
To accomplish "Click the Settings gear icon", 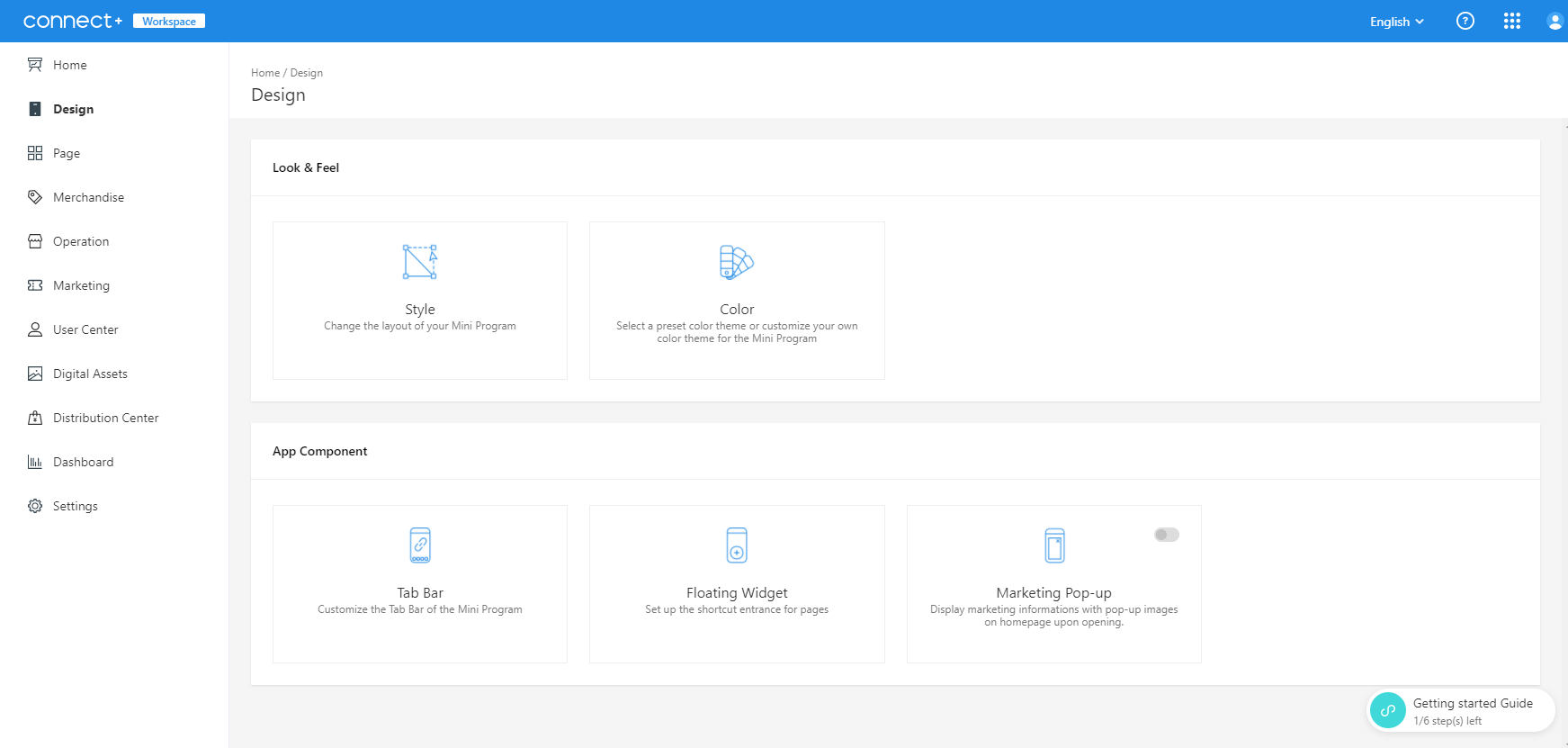I will pos(35,506).
